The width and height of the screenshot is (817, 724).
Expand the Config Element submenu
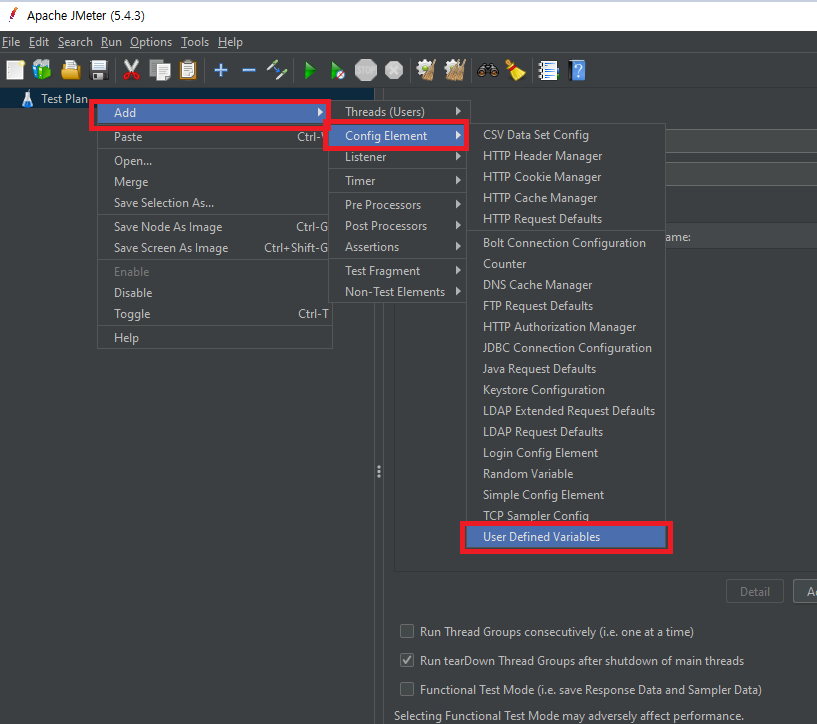coord(397,136)
